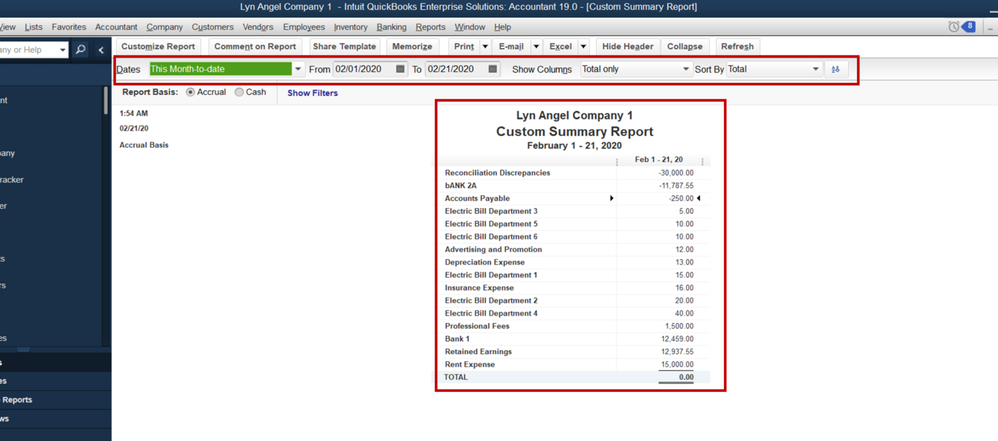998x441 pixels.
Task: Click the Feb 1 - 21, 20 column header
Action: click(659, 160)
